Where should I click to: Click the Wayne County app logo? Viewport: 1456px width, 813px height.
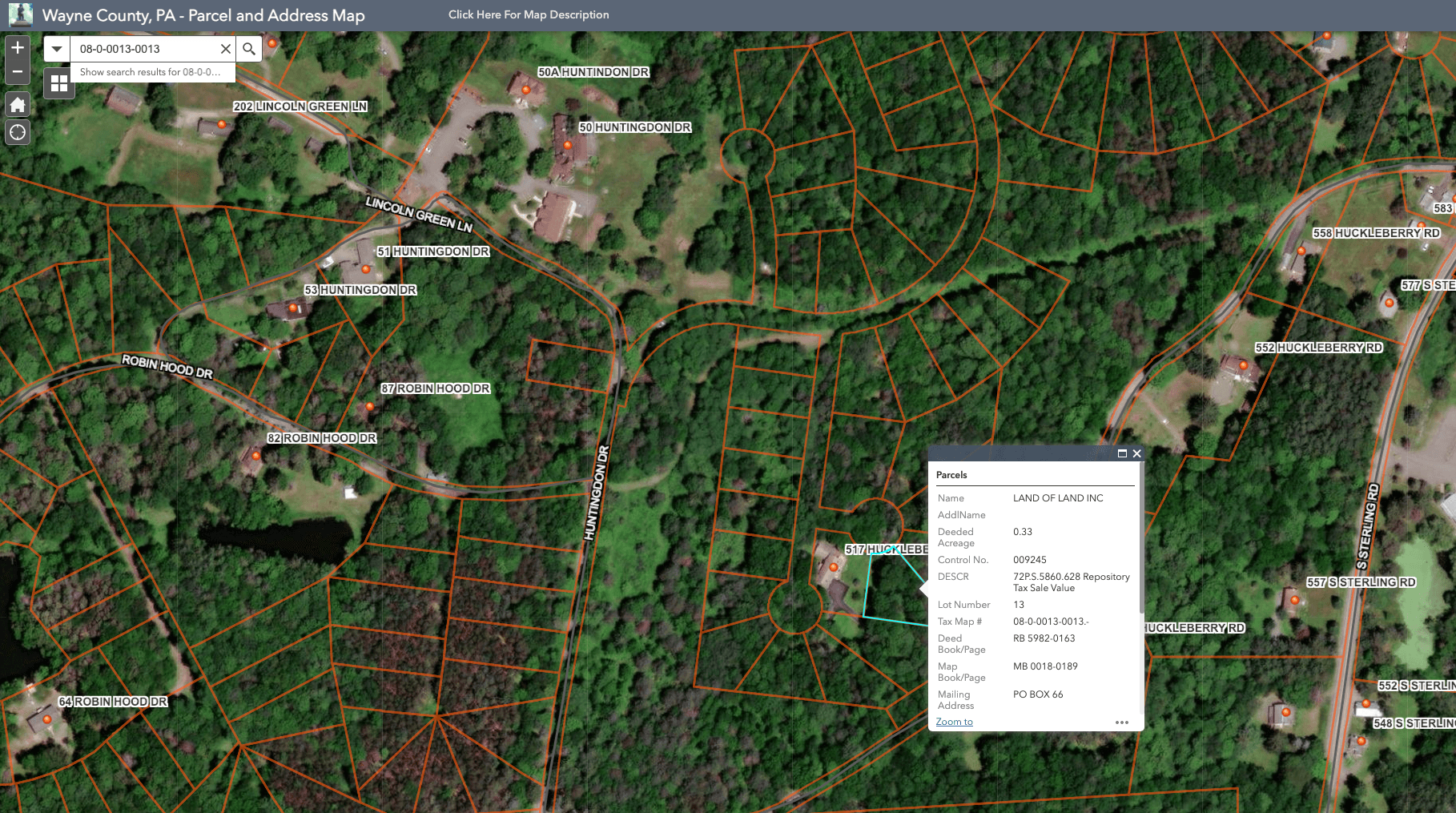21,15
